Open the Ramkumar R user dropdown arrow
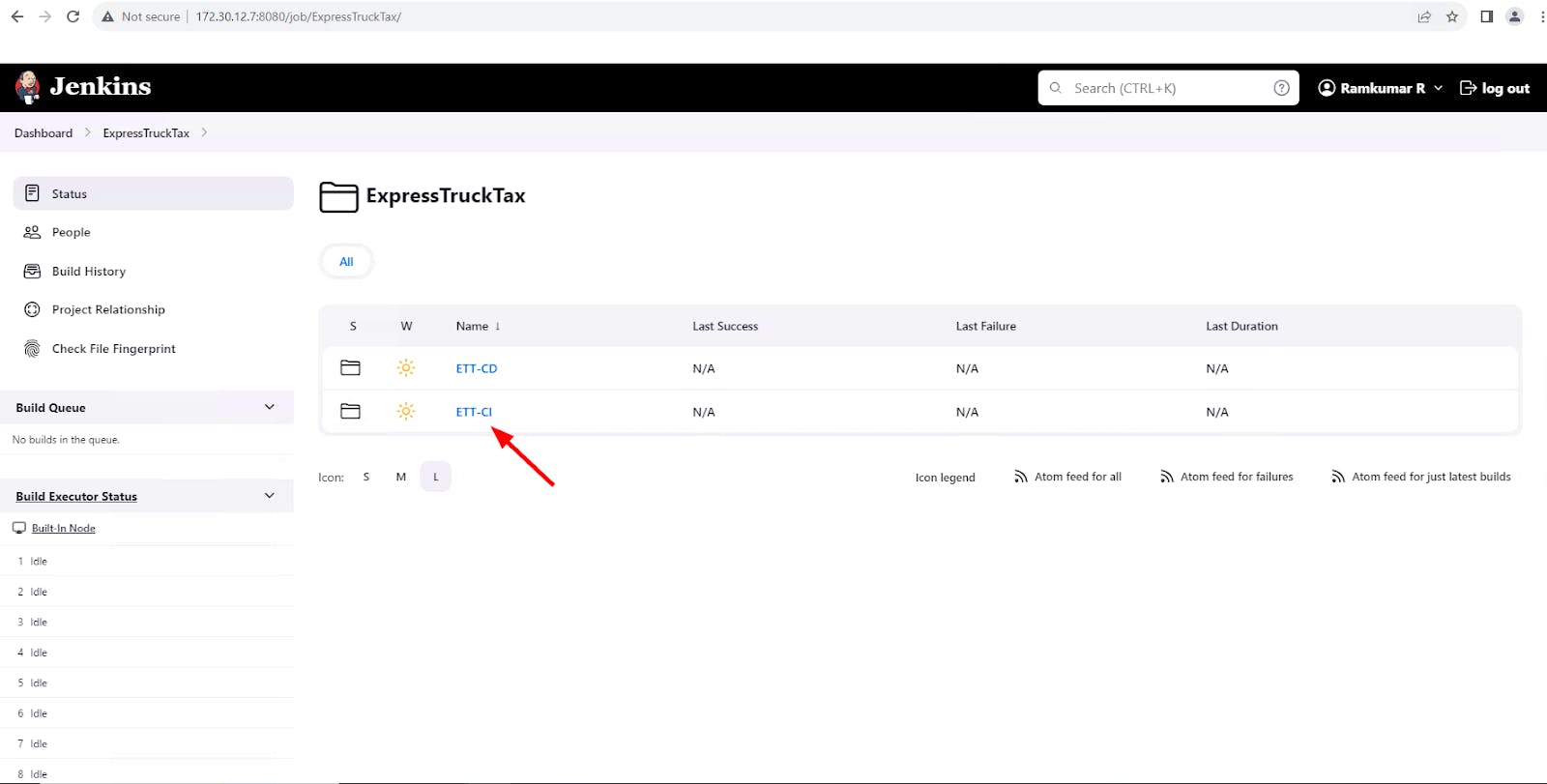Viewport: 1547px width, 784px height. point(1438,88)
